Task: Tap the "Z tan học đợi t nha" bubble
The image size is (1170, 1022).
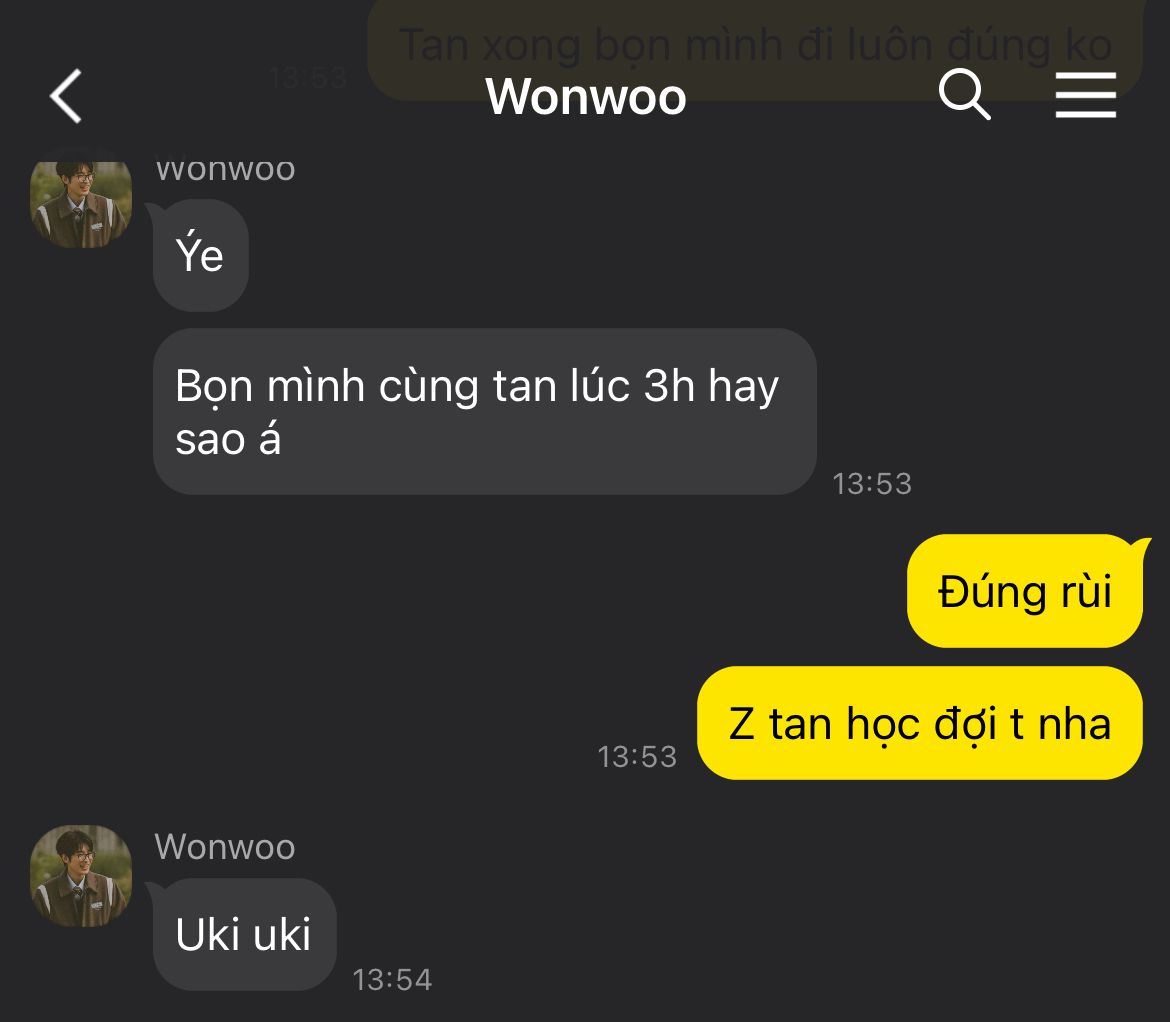Action: coord(919,723)
